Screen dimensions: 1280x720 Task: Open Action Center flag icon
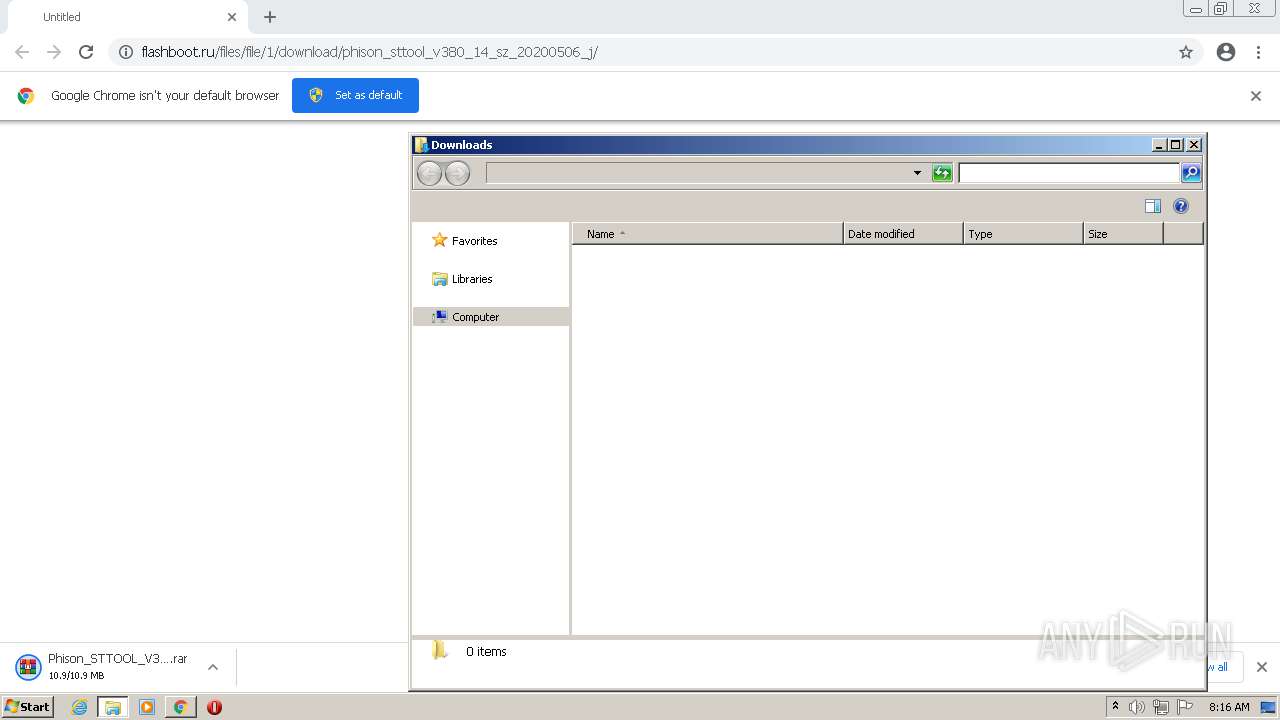click(x=1185, y=707)
